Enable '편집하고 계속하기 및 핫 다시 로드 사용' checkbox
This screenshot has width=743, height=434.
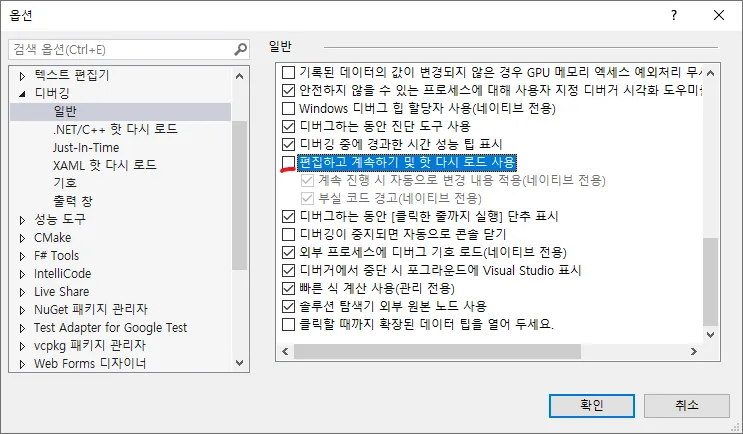point(289,162)
